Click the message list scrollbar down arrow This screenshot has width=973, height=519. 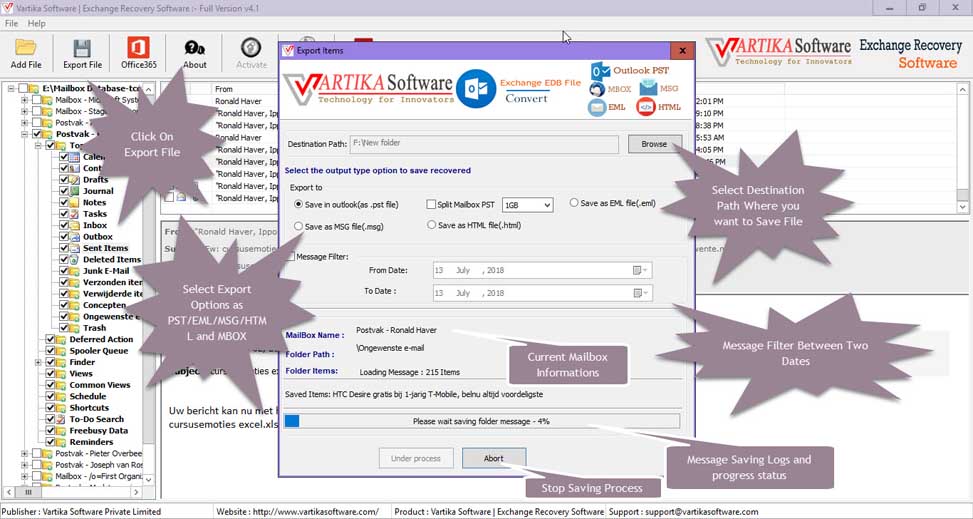(x=962, y=207)
